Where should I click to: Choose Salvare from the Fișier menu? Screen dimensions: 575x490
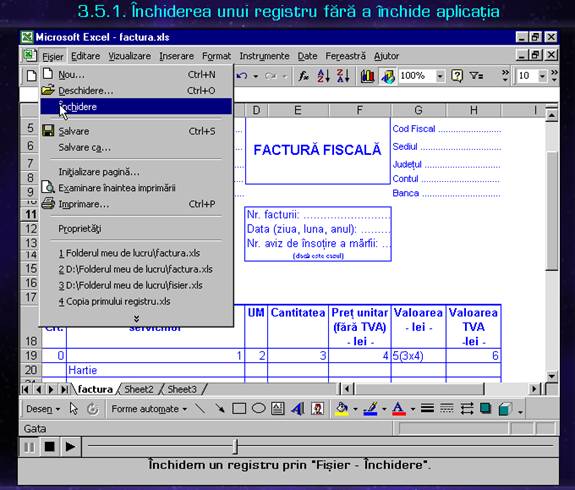coord(136,131)
